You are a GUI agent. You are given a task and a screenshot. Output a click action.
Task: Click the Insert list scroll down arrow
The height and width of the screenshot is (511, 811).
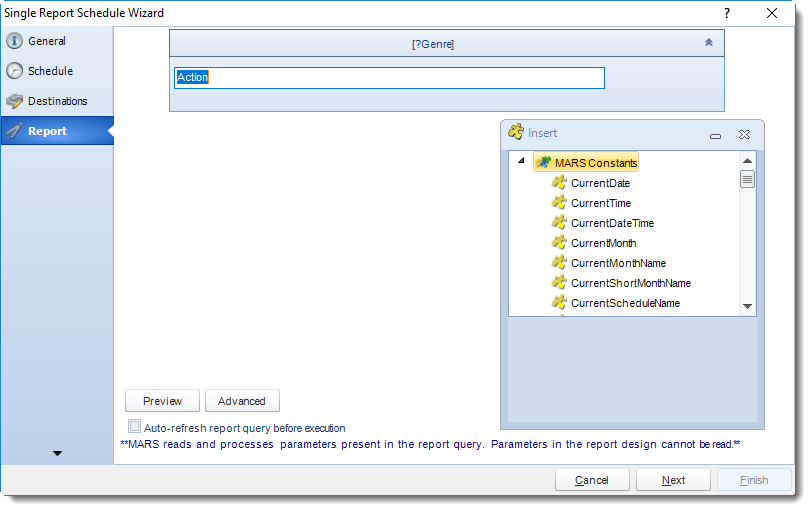(747, 306)
